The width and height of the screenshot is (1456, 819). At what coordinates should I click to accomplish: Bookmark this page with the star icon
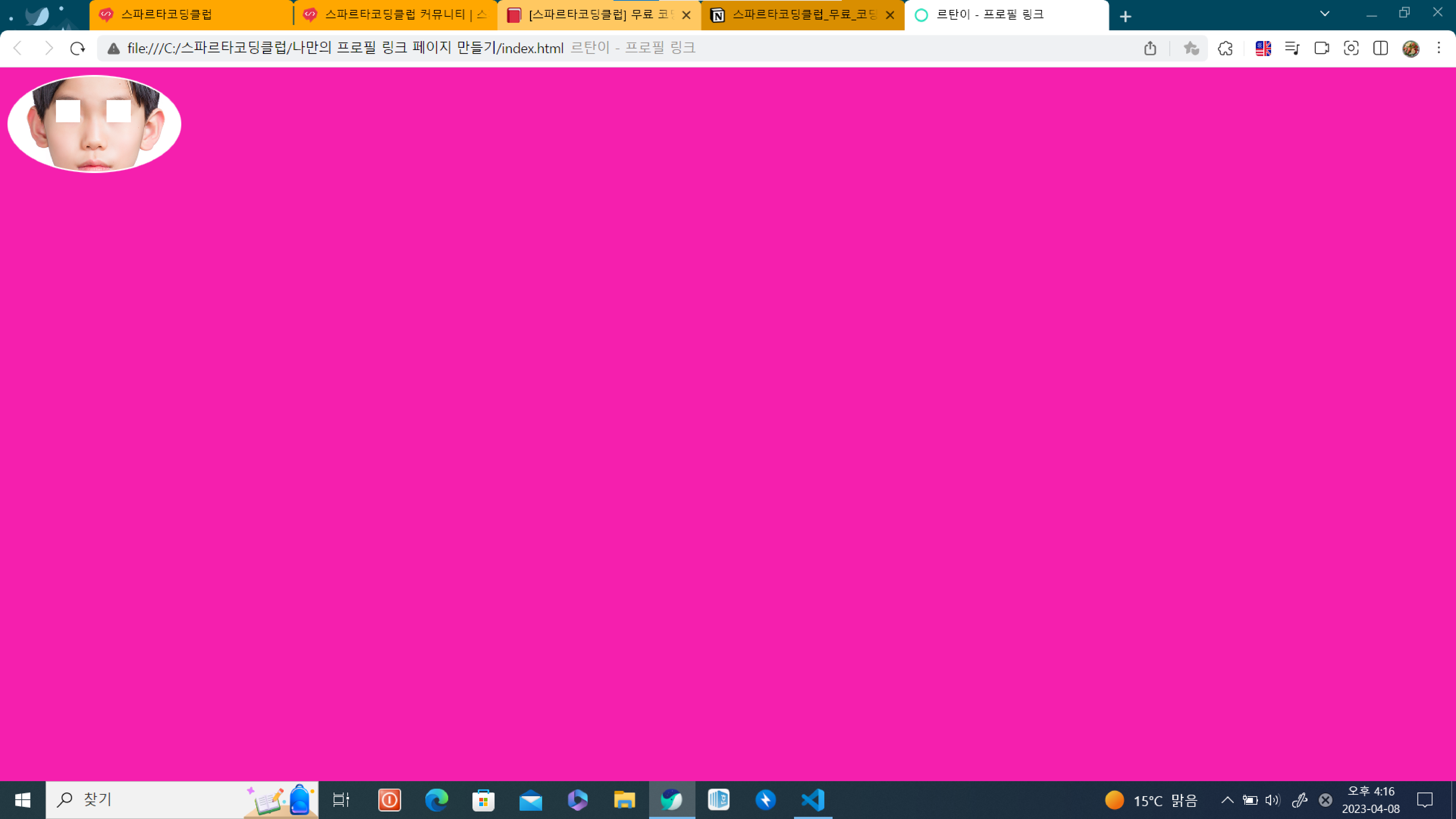(1191, 49)
